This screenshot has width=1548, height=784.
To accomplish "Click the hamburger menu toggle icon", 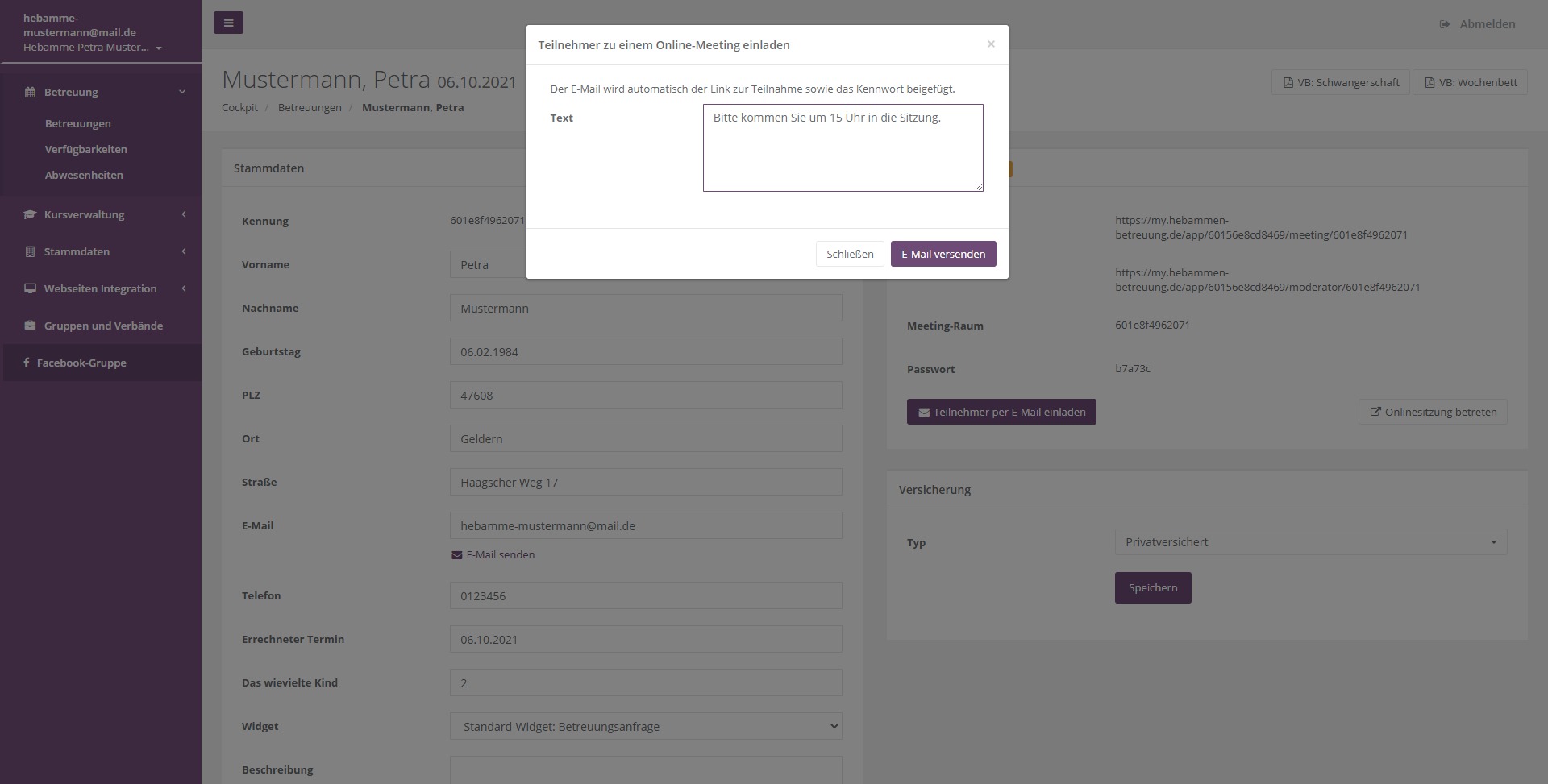I will [228, 23].
